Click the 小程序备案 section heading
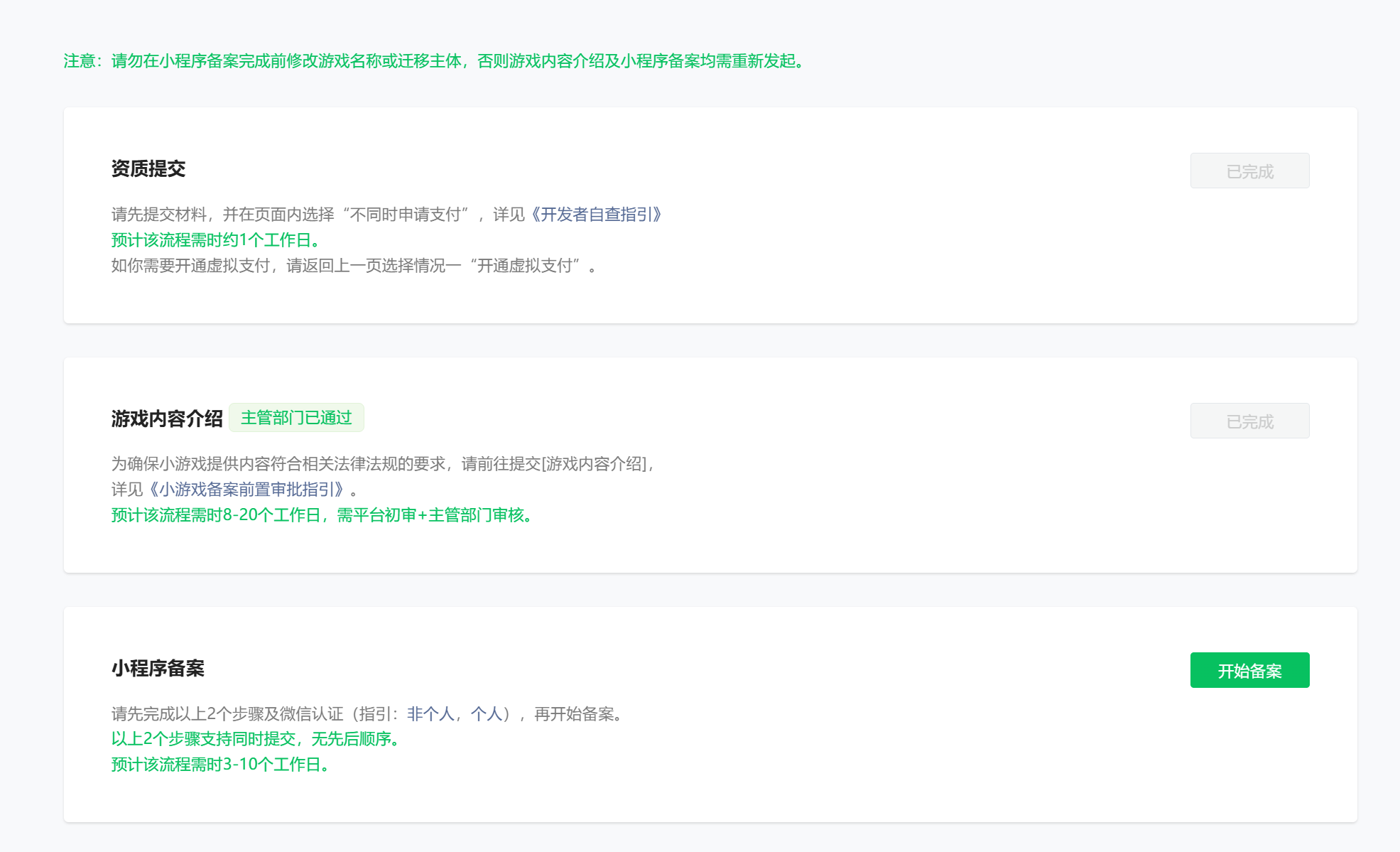The width and height of the screenshot is (1400, 852). coord(158,669)
